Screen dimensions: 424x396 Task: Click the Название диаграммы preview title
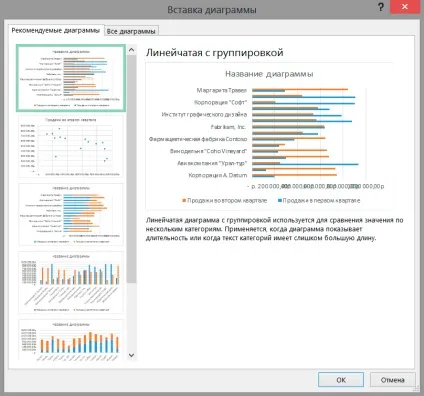click(269, 74)
